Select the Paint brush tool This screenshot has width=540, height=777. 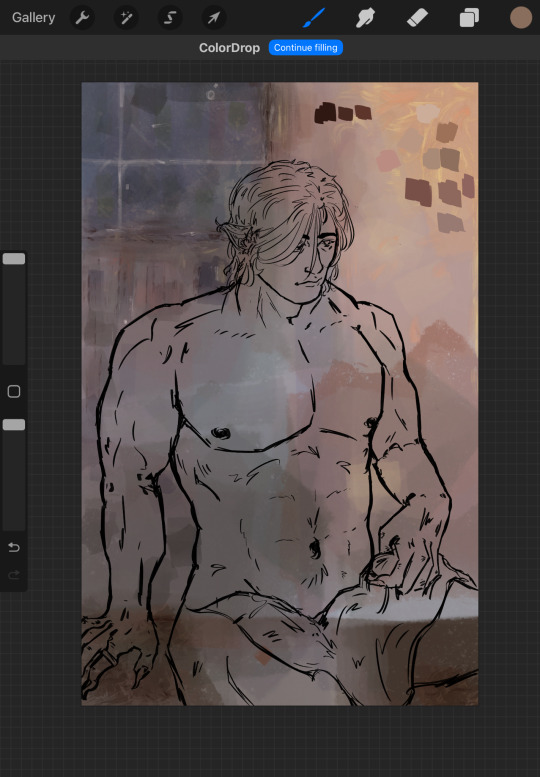point(314,18)
